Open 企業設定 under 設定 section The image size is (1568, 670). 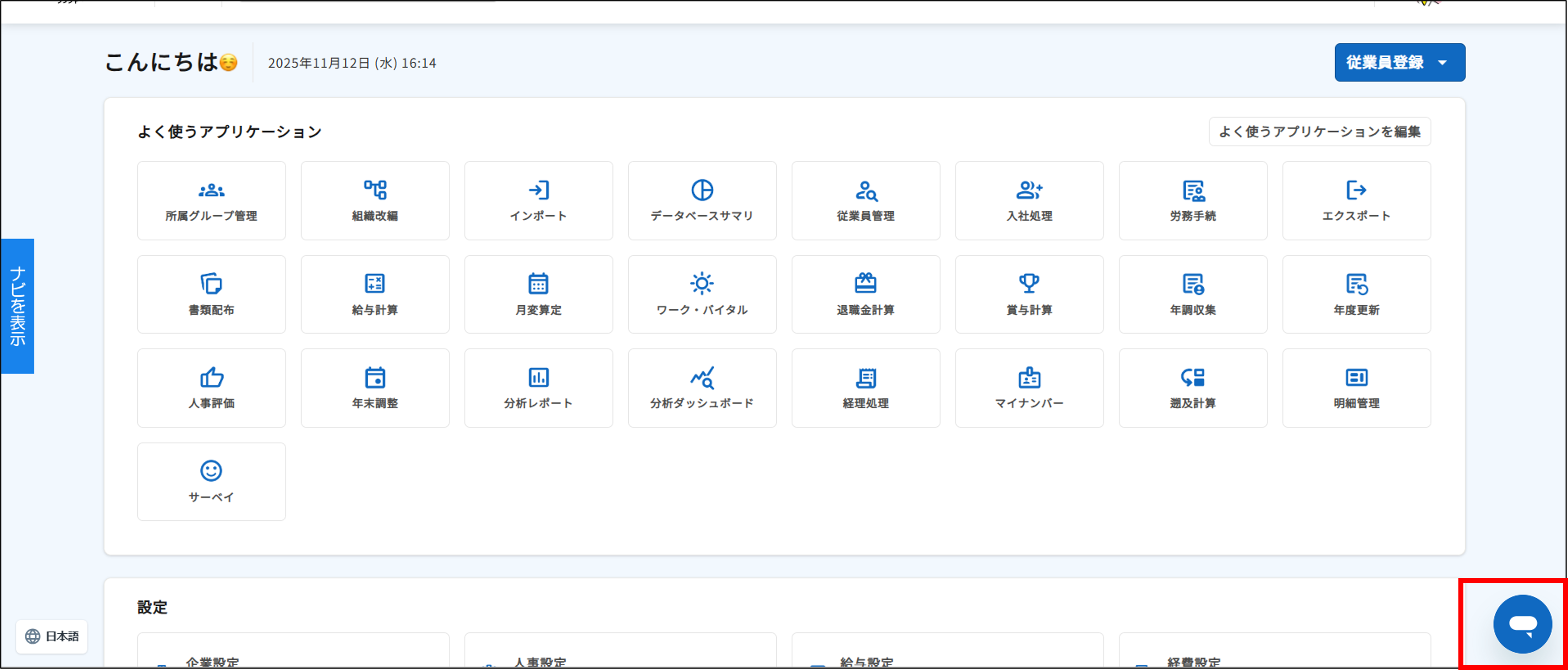(212, 661)
